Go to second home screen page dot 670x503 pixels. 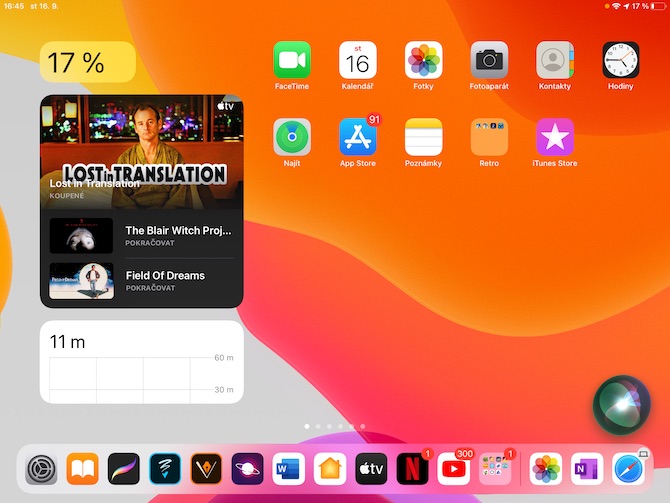(x=318, y=427)
